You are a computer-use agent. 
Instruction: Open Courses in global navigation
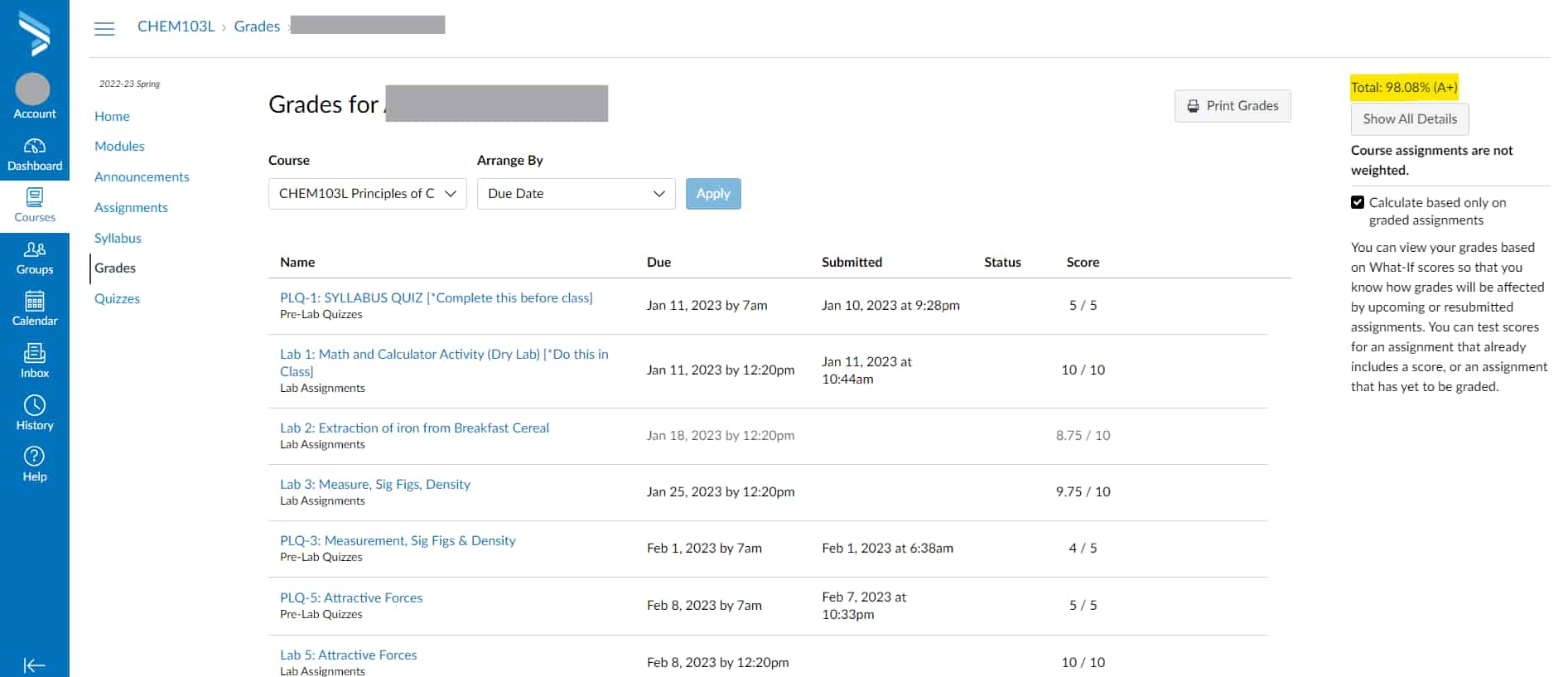34,206
